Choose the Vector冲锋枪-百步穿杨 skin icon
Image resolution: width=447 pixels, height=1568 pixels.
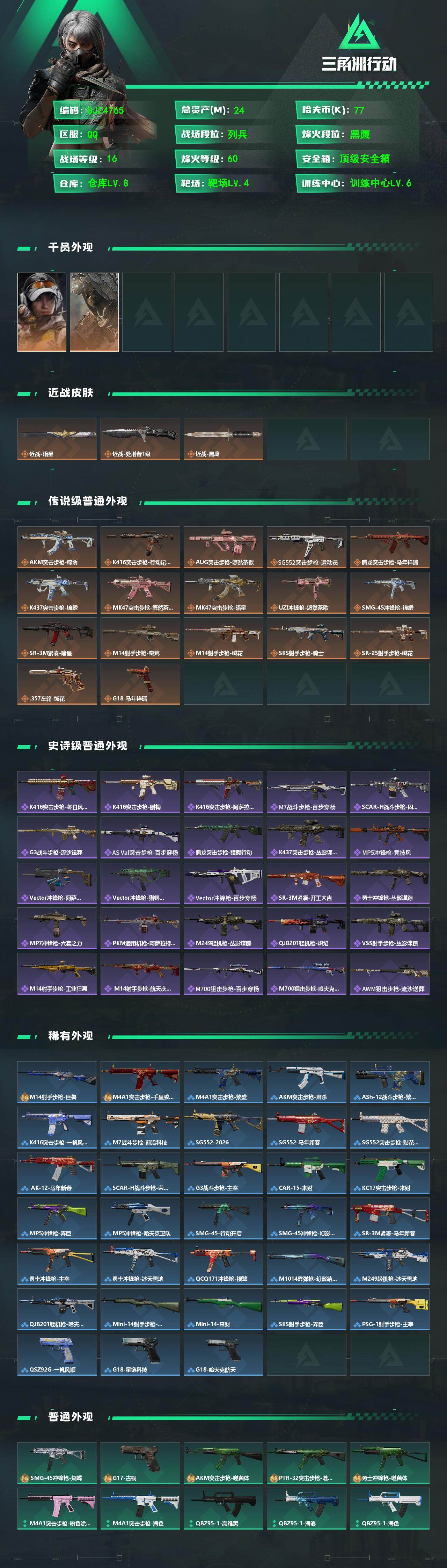click(223, 883)
